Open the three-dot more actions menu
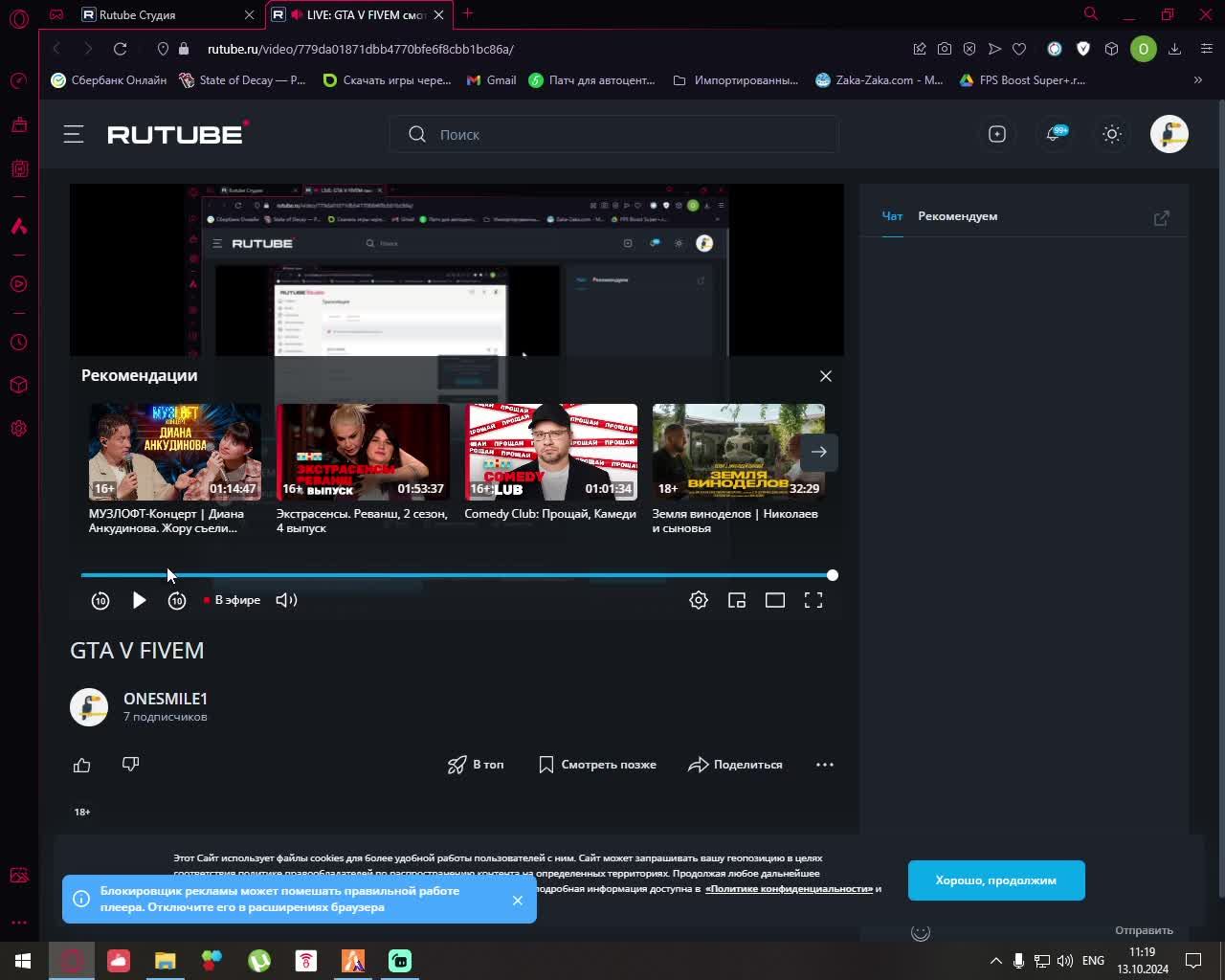This screenshot has height=980, width=1225. [x=825, y=765]
